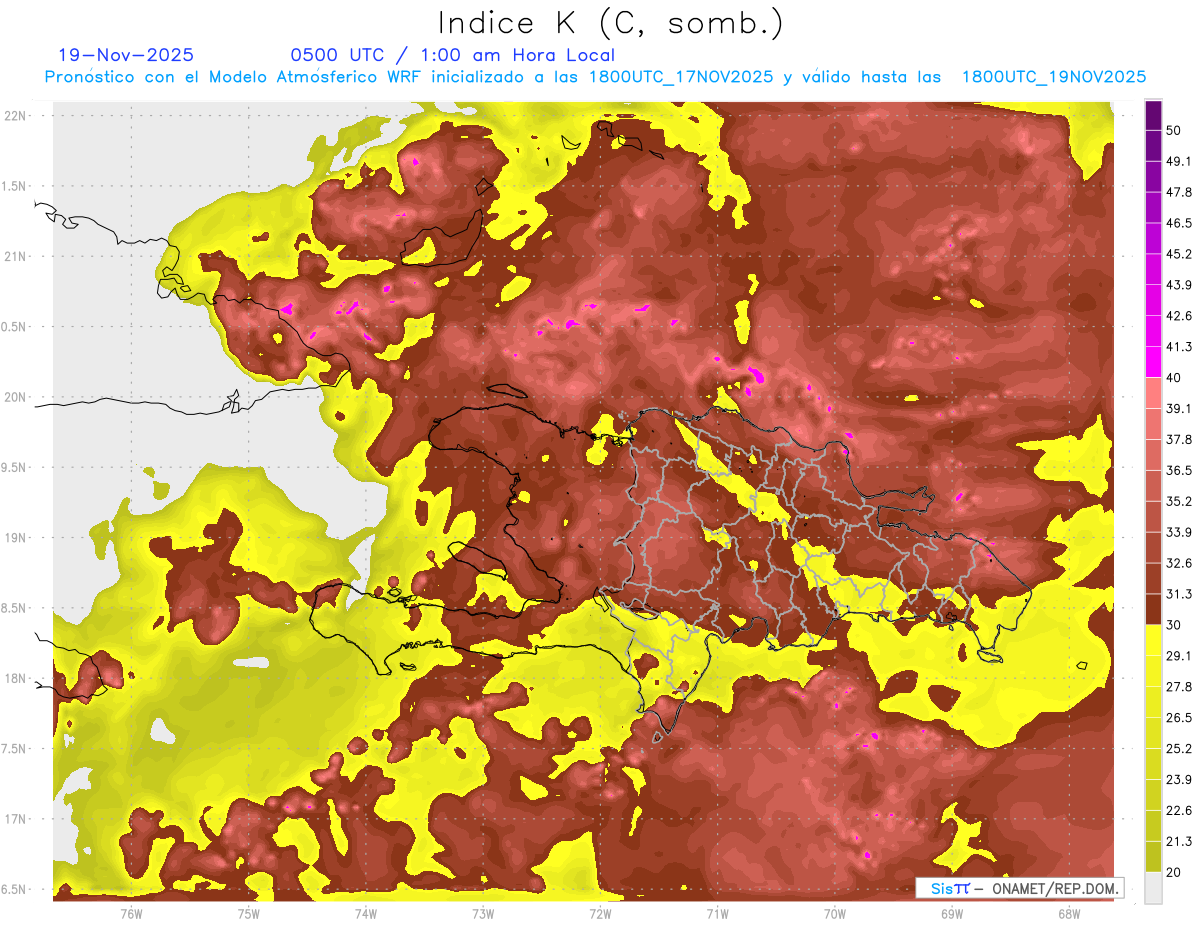Screen dimensions: 1200x927
Task: Click the colorbar value "41.3"
Action: 1178,347
